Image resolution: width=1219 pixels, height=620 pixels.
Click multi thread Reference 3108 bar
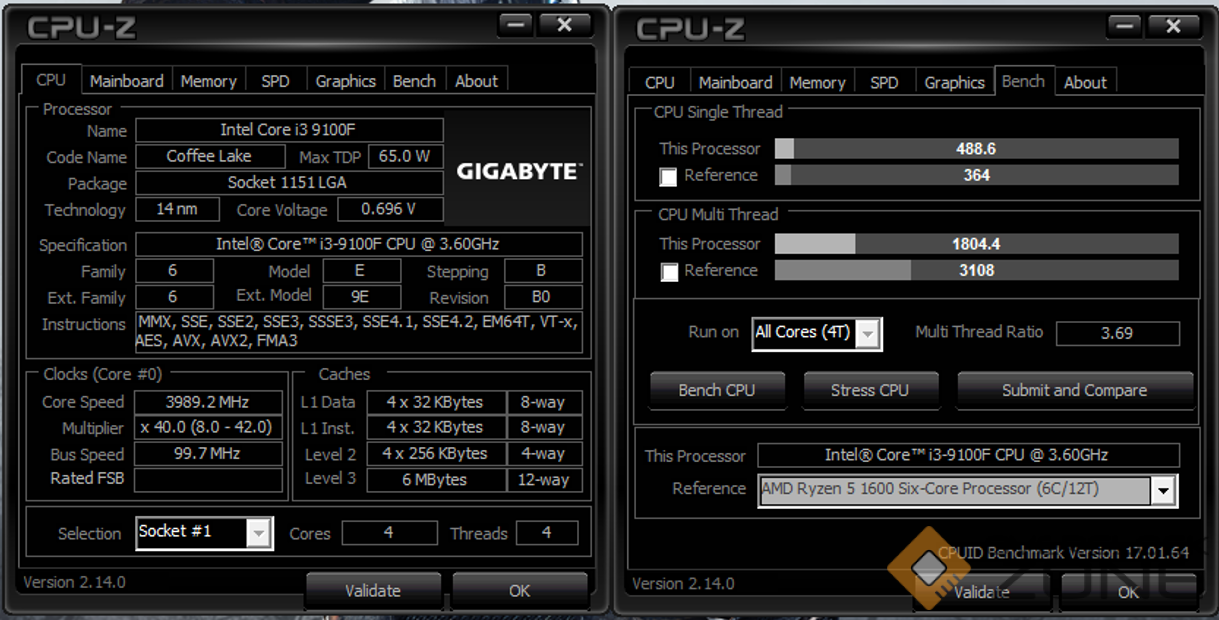pos(977,270)
